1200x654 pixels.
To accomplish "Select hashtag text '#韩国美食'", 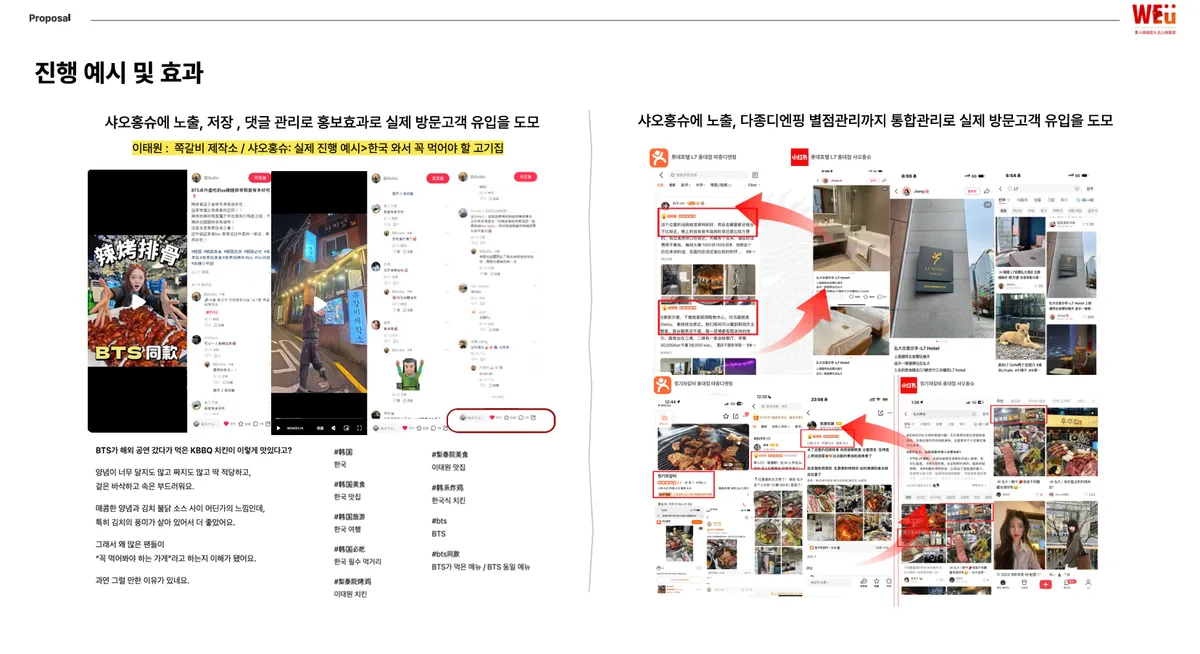I will point(349,484).
